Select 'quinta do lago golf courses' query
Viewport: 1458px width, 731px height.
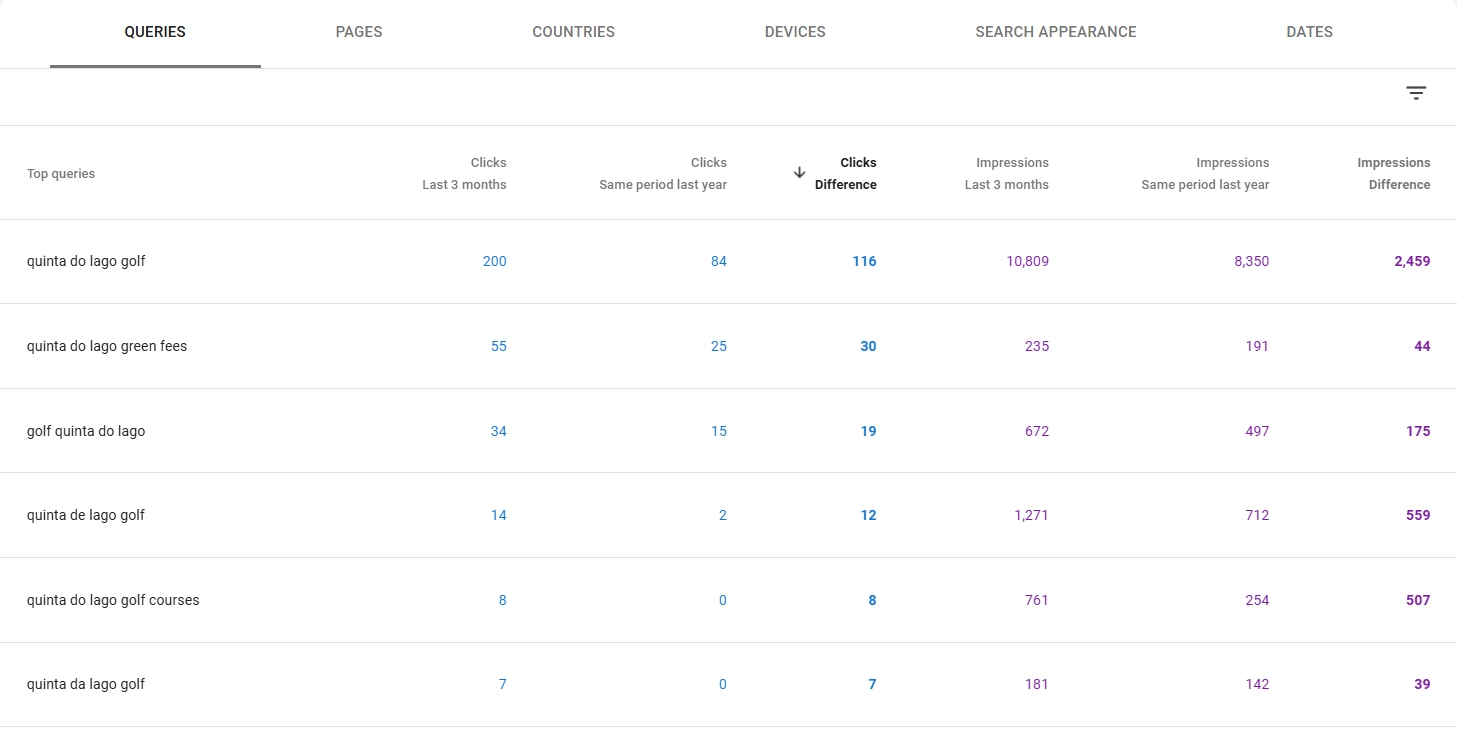click(x=112, y=600)
